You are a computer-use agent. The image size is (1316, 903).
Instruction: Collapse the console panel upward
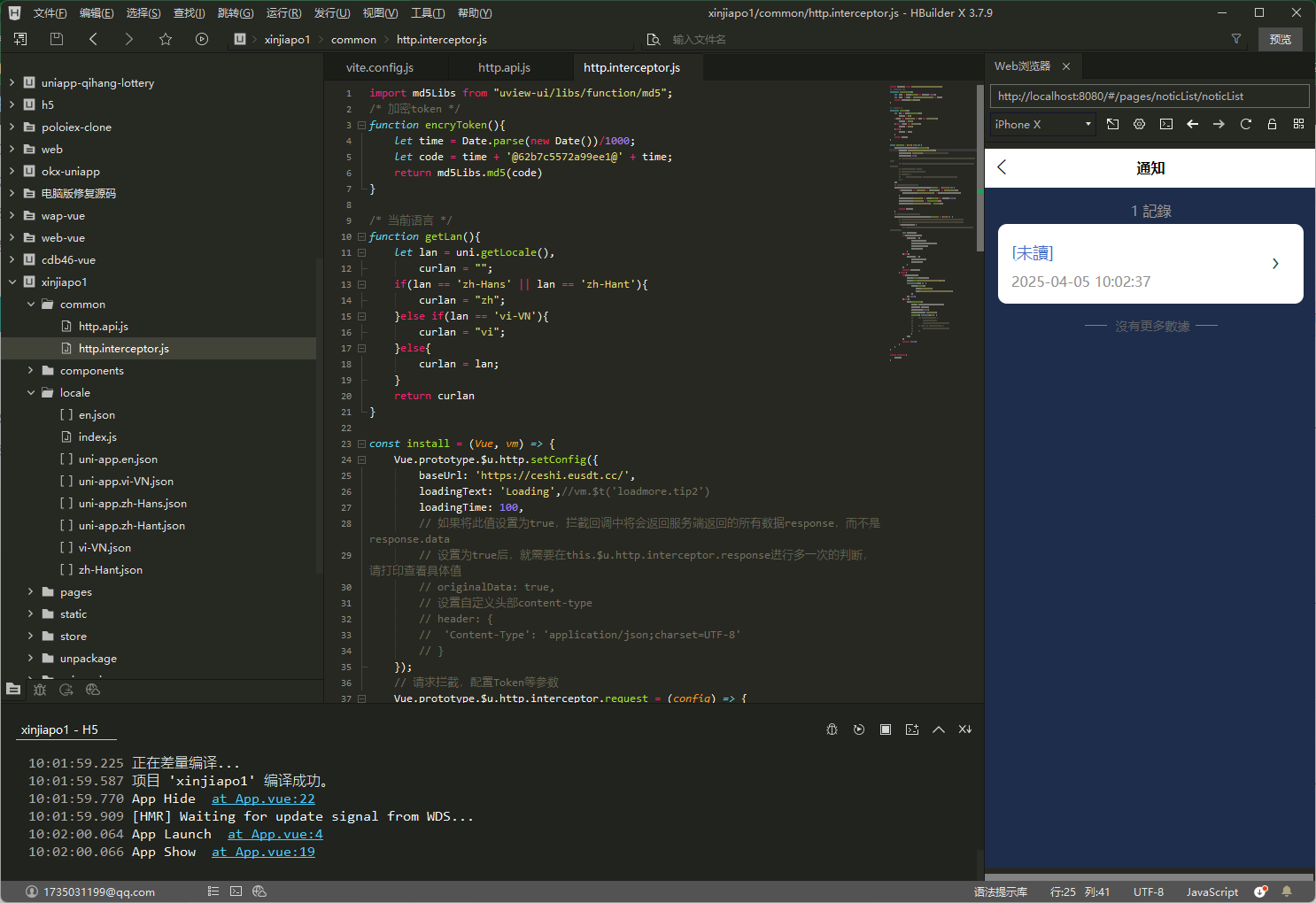click(x=939, y=729)
